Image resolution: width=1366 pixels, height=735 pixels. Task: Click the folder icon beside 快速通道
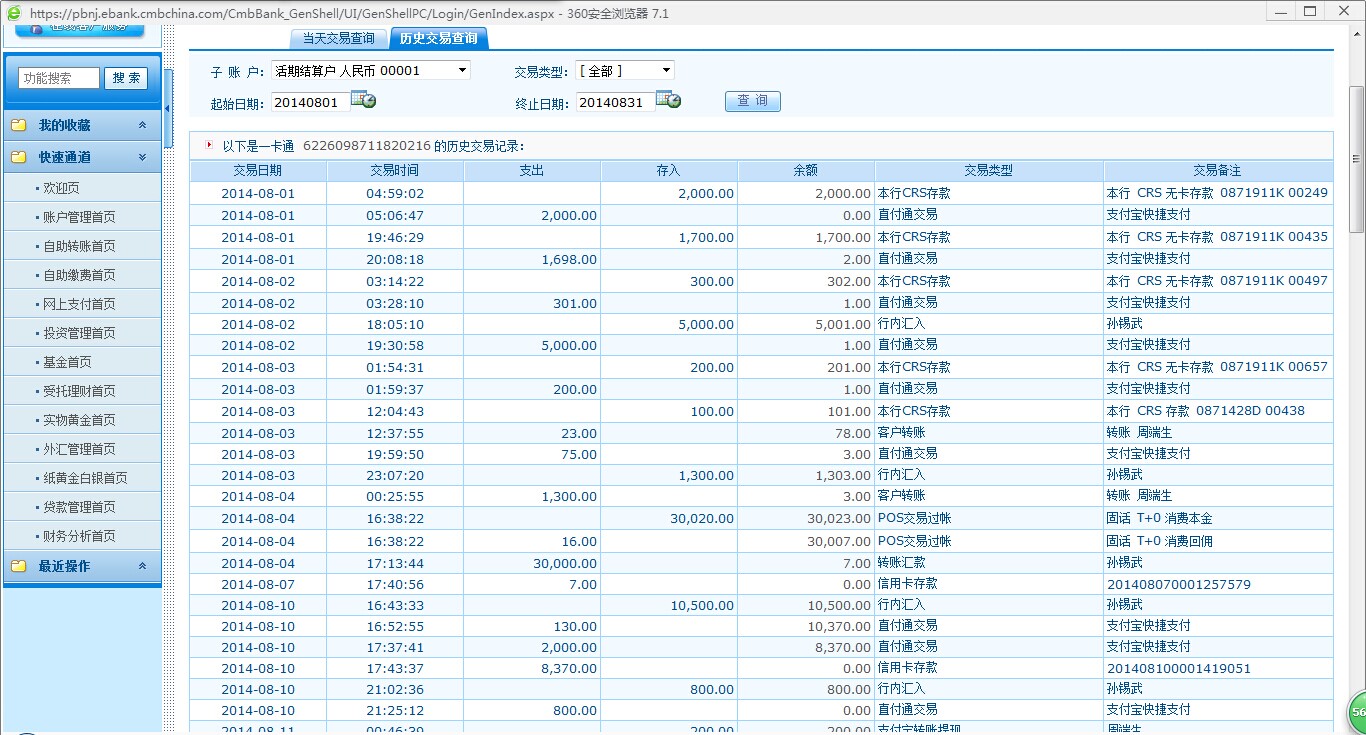click(19, 158)
